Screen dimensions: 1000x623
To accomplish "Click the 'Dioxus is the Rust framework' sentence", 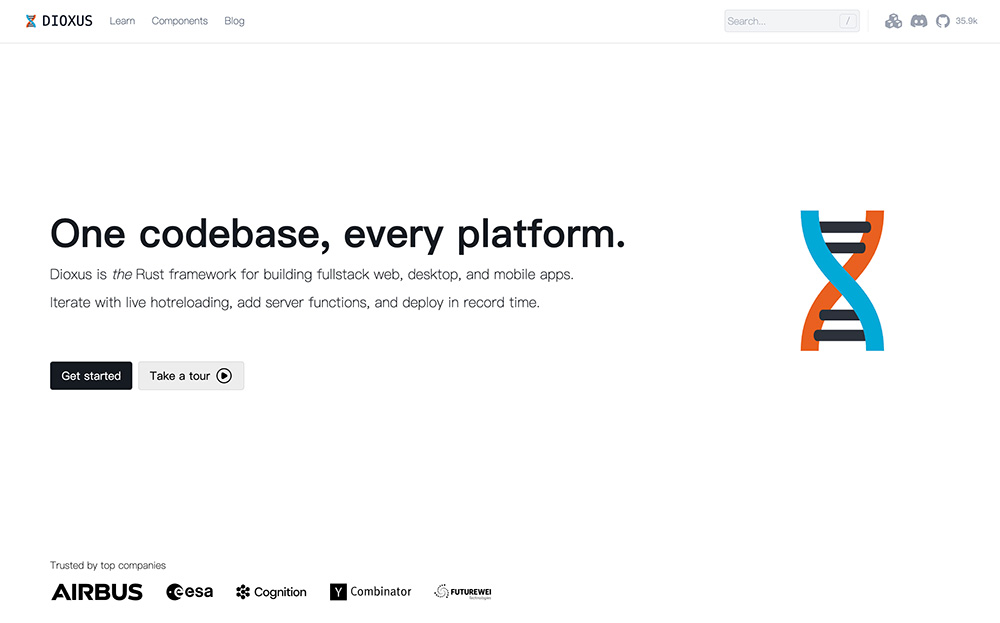I will [312, 274].
